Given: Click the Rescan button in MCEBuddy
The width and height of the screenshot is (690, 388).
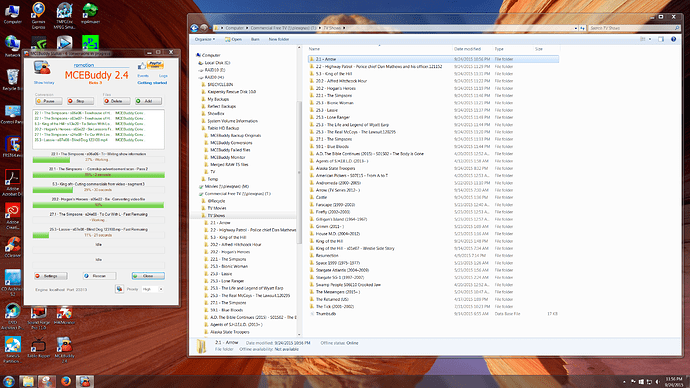Looking at the screenshot, I should [99, 276].
